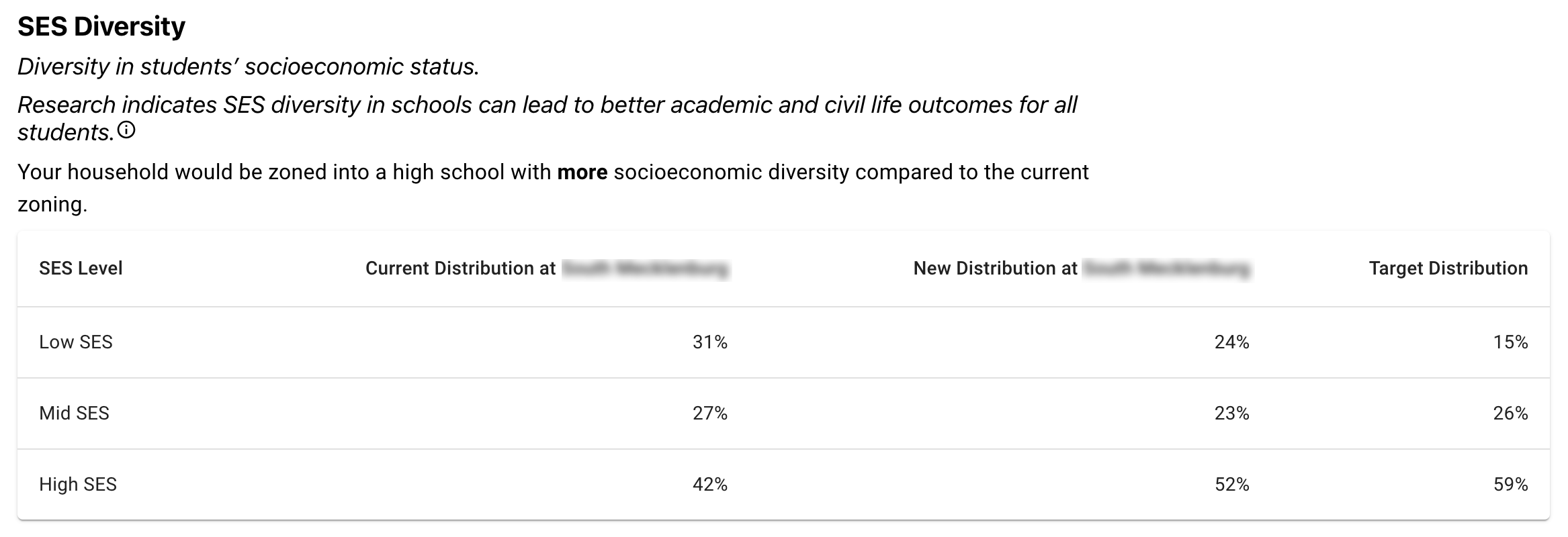1568x537 pixels.
Task: Click the info icon after "students."
Action: tap(126, 130)
